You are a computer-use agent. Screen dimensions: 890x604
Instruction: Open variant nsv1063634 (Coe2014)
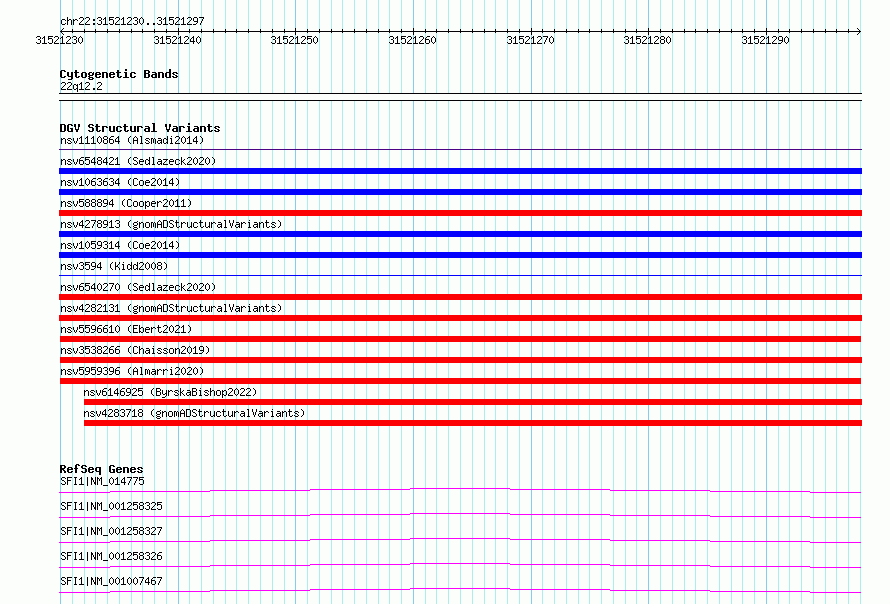pyautogui.click(x=120, y=182)
